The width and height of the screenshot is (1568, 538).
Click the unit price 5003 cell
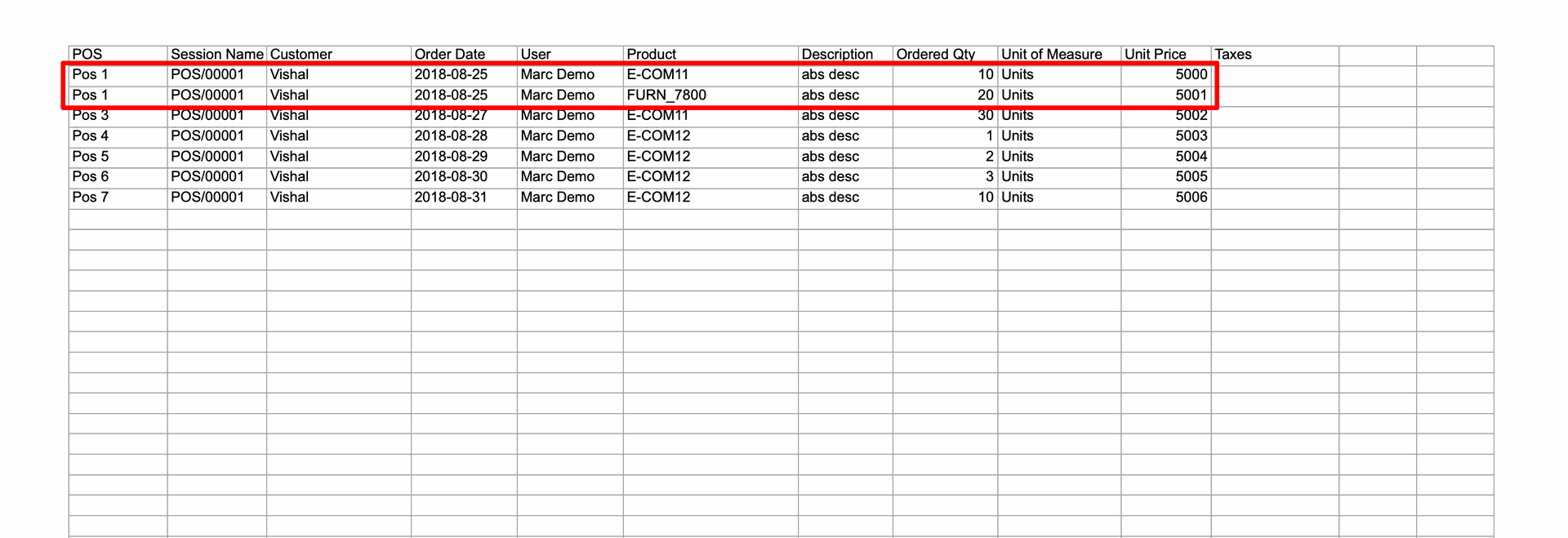click(1166, 136)
